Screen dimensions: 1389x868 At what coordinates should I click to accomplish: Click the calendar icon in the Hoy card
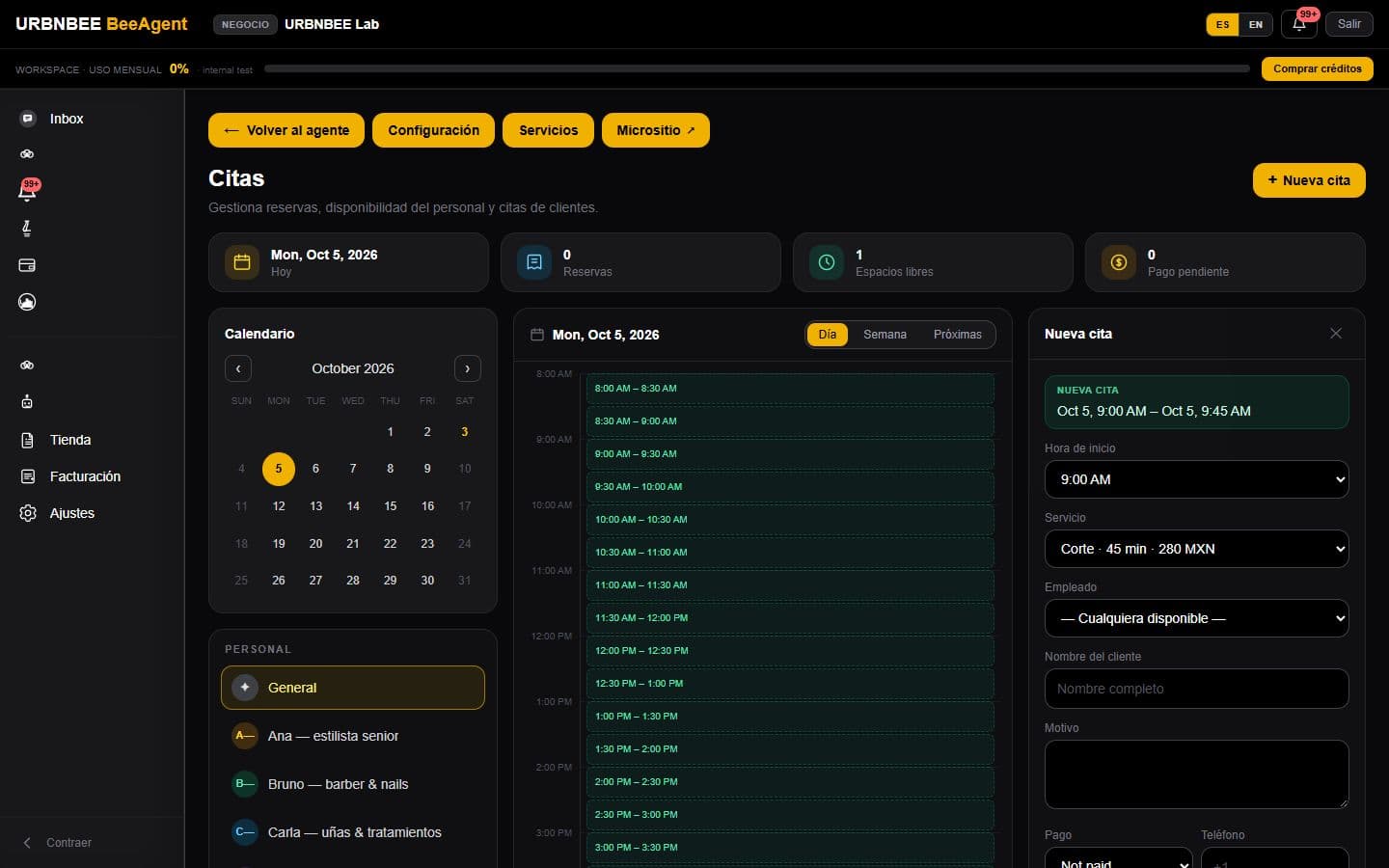[x=242, y=262]
